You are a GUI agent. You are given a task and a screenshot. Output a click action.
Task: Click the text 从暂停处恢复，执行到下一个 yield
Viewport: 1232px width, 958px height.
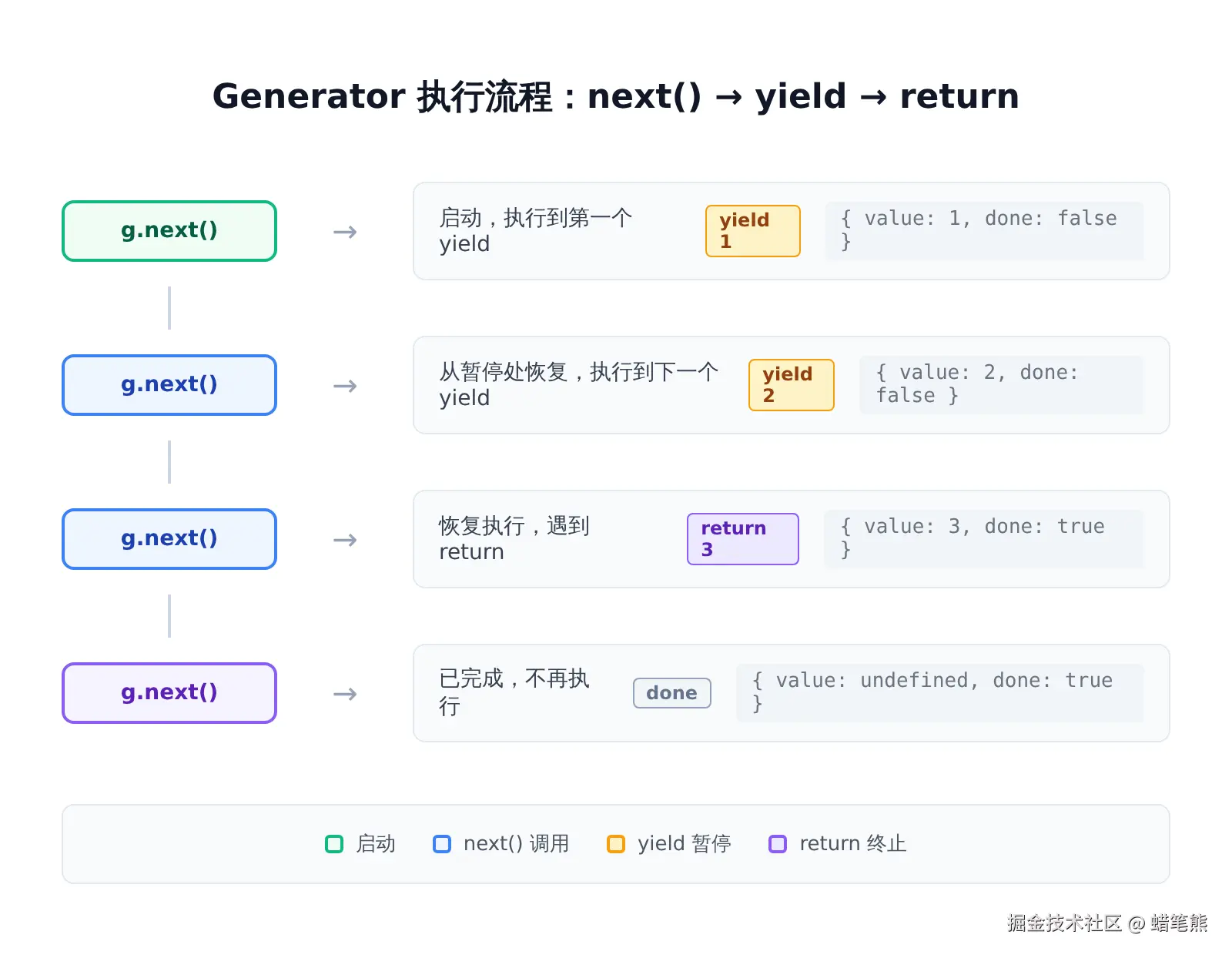579,385
